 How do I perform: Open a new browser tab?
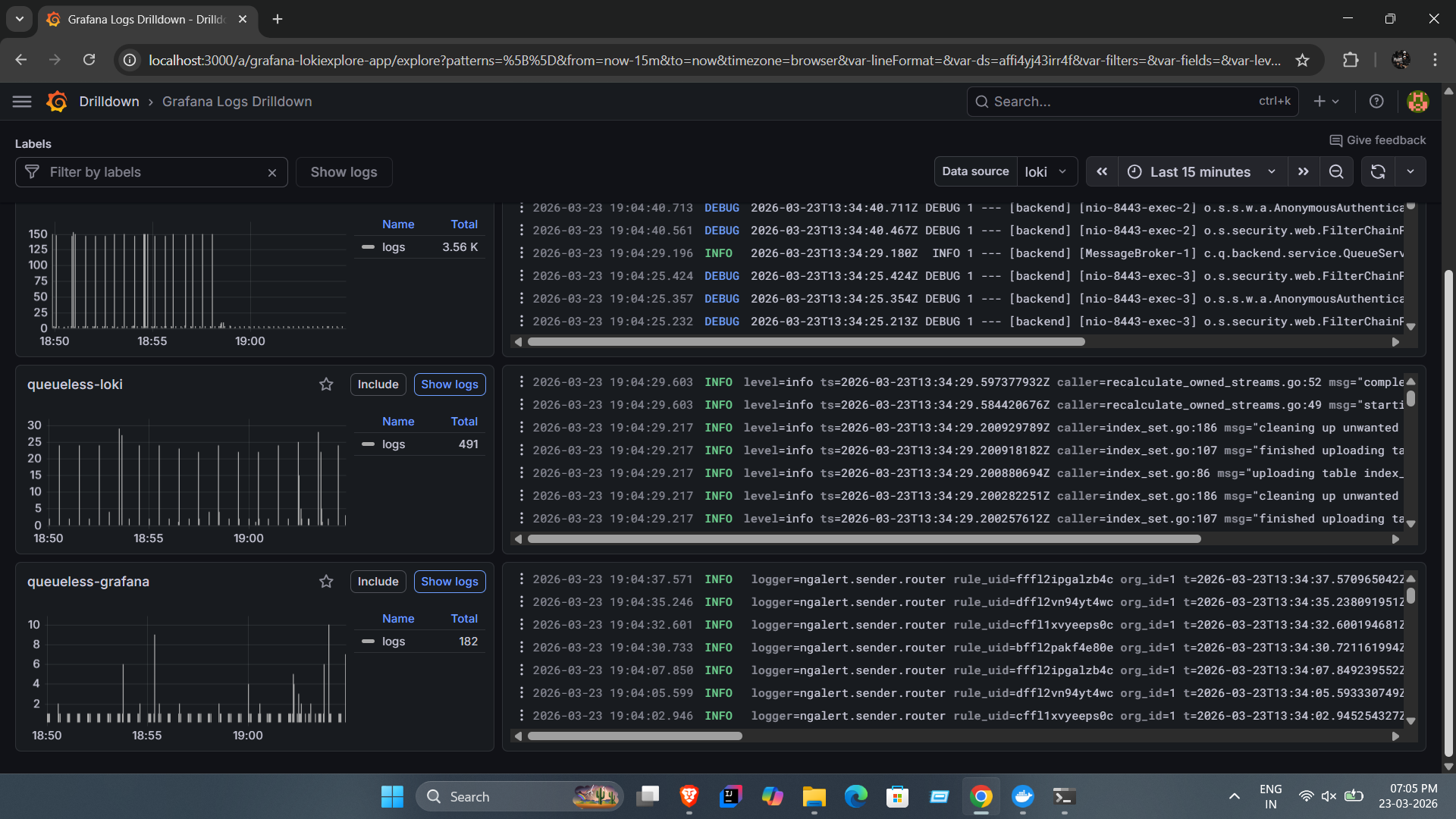click(x=278, y=19)
